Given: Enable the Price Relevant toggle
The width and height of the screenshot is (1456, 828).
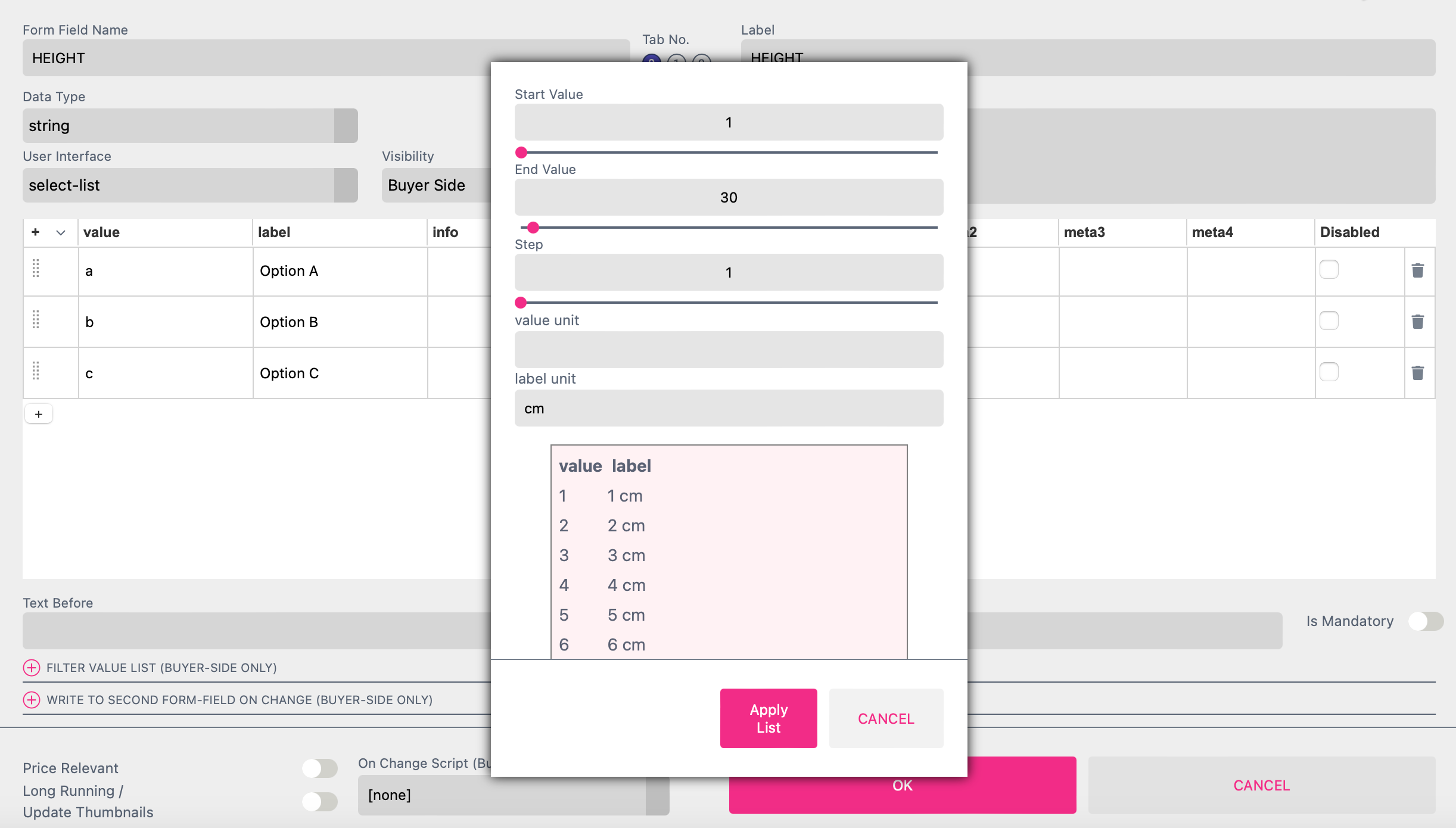Looking at the screenshot, I should (x=320, y=768).
